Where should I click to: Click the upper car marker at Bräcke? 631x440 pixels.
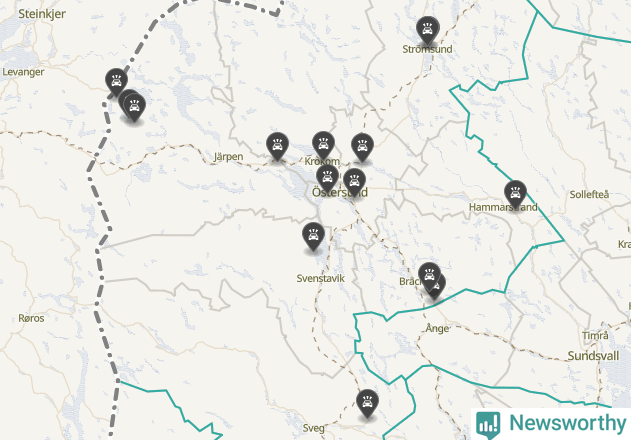pos(429,276)
